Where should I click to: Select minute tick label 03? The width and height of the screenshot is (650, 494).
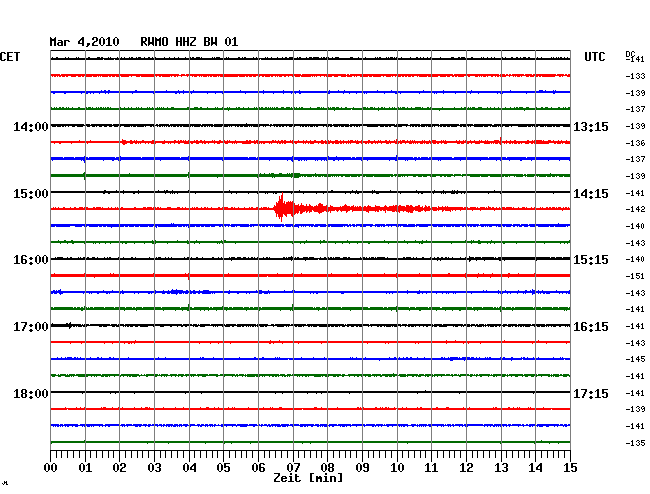154,468
